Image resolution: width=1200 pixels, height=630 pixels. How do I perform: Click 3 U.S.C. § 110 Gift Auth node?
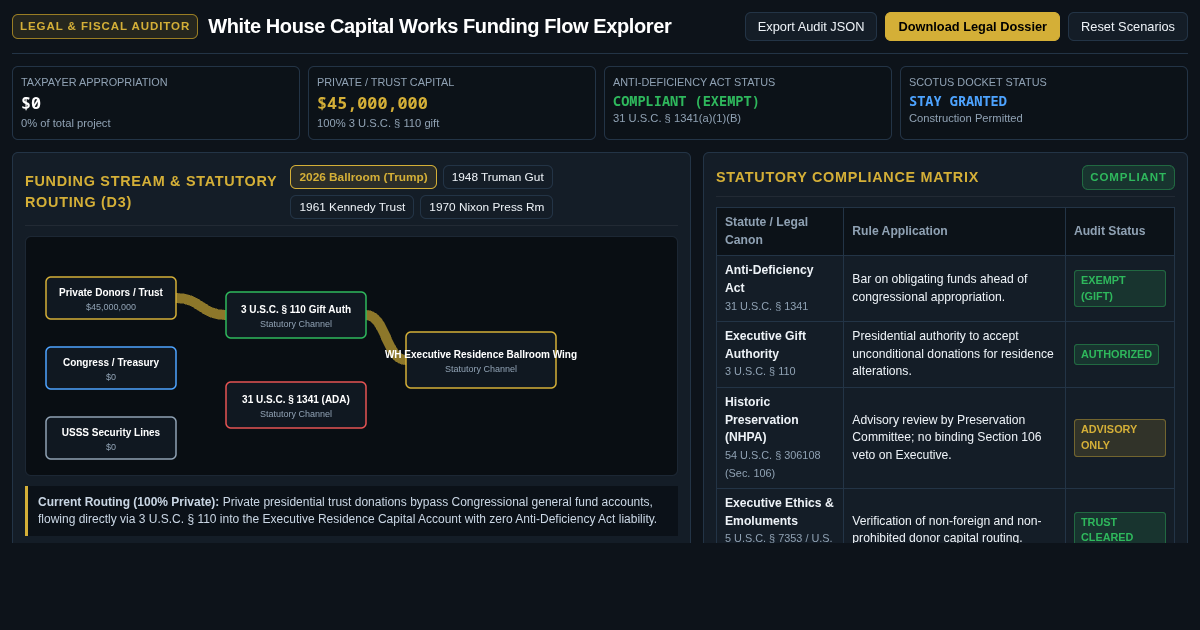[296, 315]
